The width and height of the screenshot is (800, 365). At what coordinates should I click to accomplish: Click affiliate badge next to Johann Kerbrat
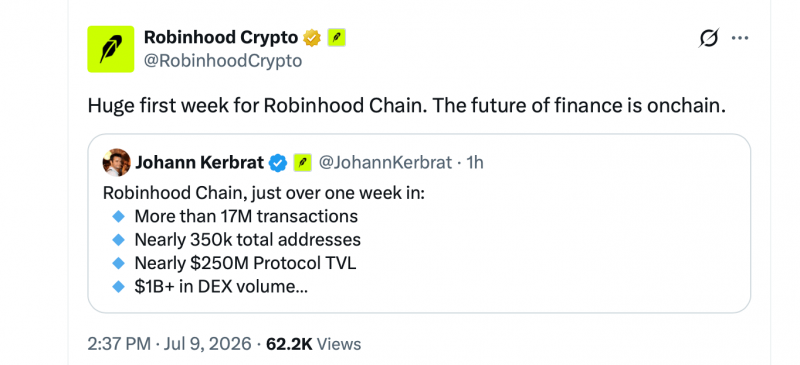[302, 163]
